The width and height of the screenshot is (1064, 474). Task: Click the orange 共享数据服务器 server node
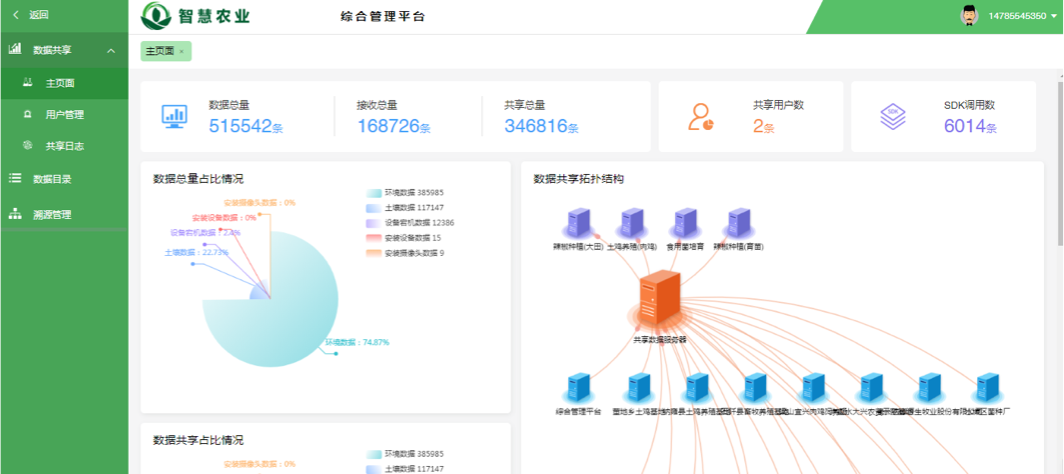[x=660, y=300]
